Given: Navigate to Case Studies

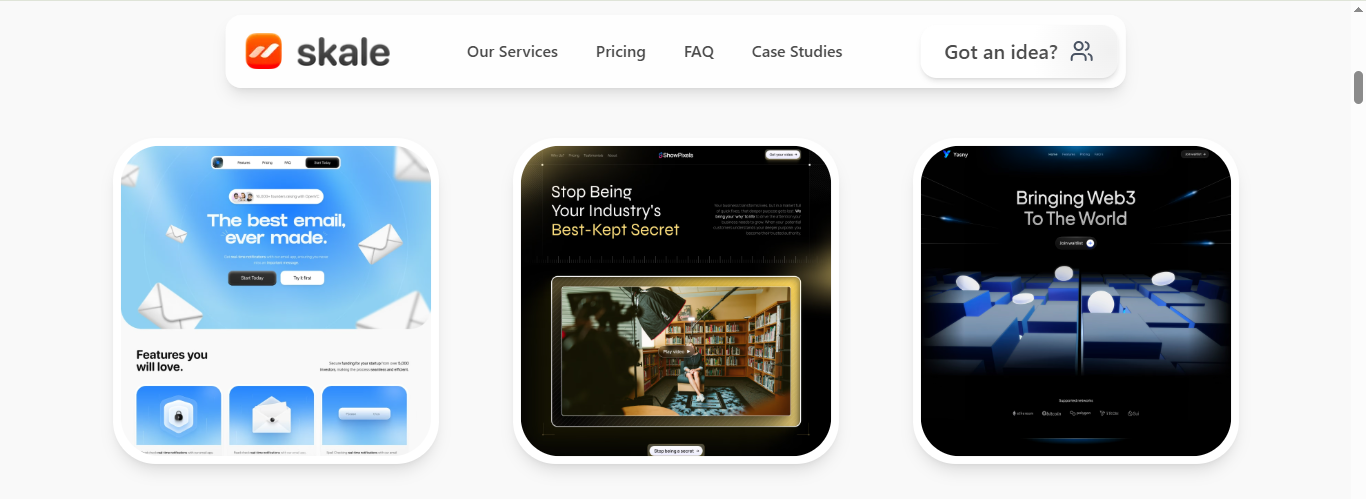Looking at the screenshot, I should click(x=797, y=52).
